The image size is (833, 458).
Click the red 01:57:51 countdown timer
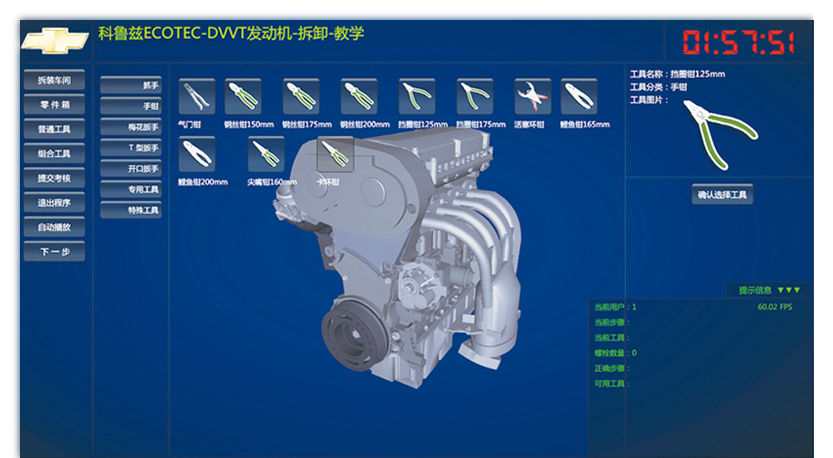[x=738, y=43]
